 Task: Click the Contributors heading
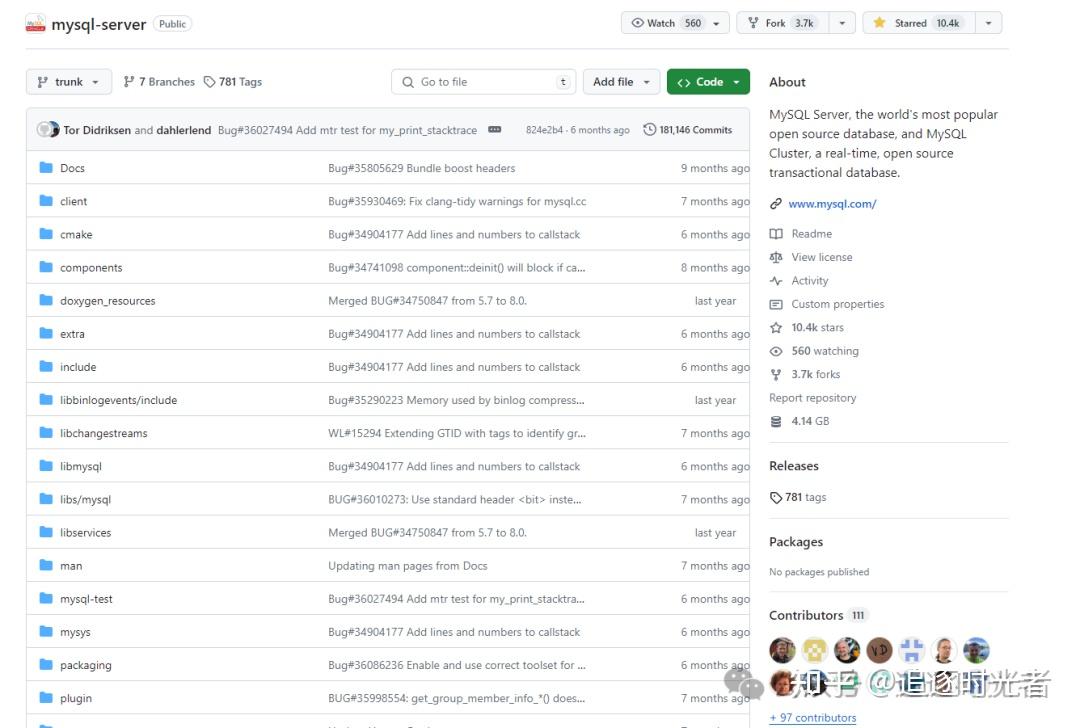tap(806, 615)
